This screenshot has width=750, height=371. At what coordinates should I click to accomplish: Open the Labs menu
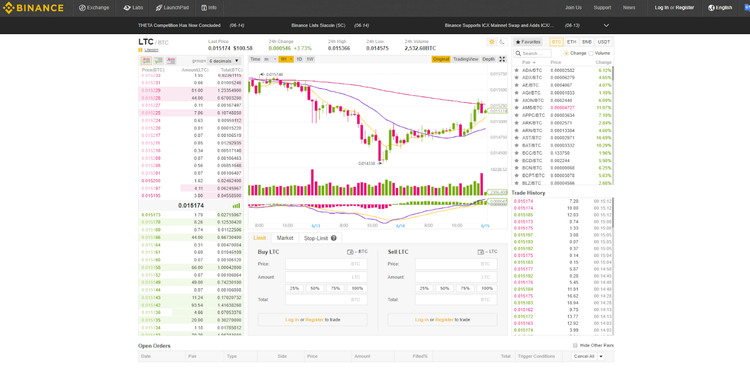tap(133, 8)
